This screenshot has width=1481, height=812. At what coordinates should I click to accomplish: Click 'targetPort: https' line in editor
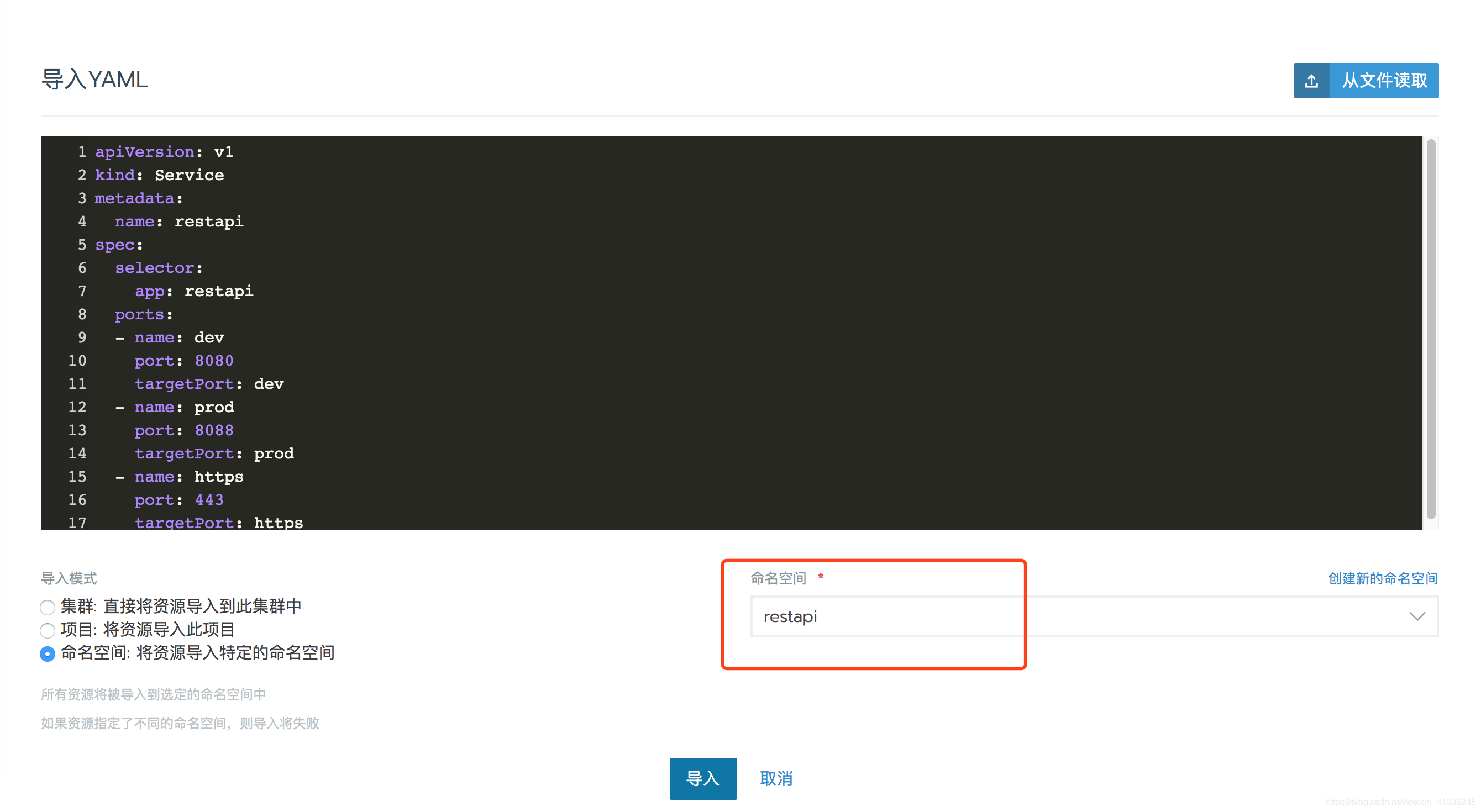[219, 523]
